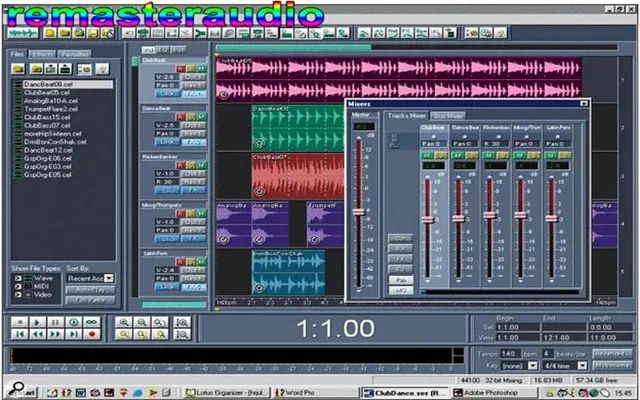Start recording with the red Record button
The image size is (640, 400).
92,334
